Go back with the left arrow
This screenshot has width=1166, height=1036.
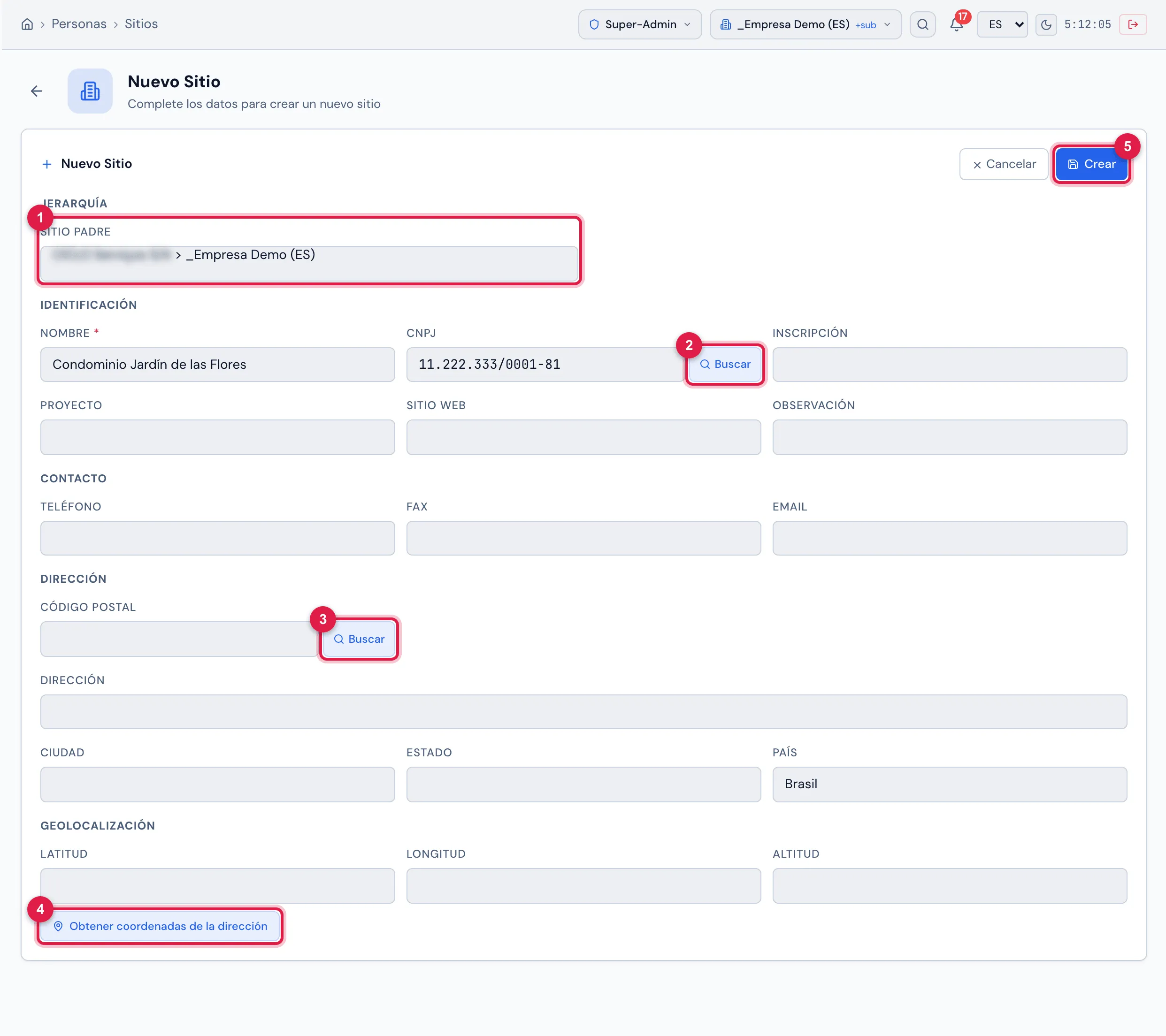pyautogui.click(x=37, y=91)
